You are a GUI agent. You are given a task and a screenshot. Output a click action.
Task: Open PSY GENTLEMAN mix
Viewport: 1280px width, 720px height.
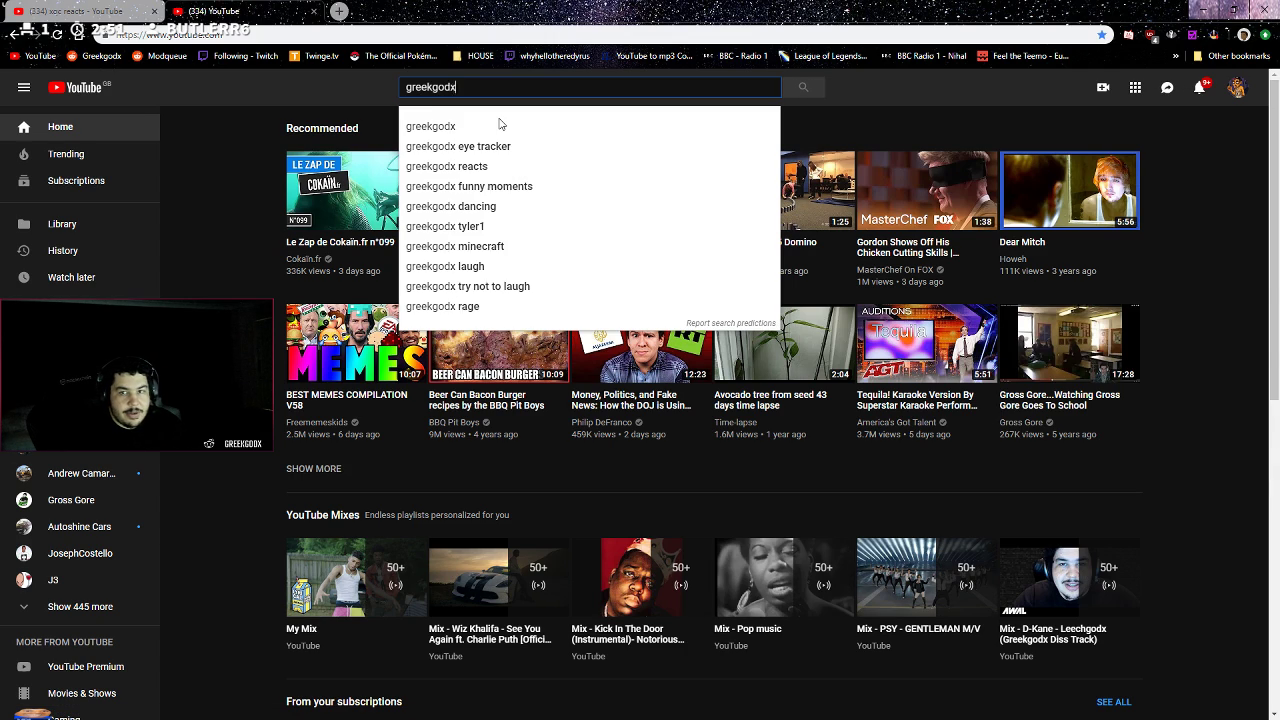click(x=926, y=577)
